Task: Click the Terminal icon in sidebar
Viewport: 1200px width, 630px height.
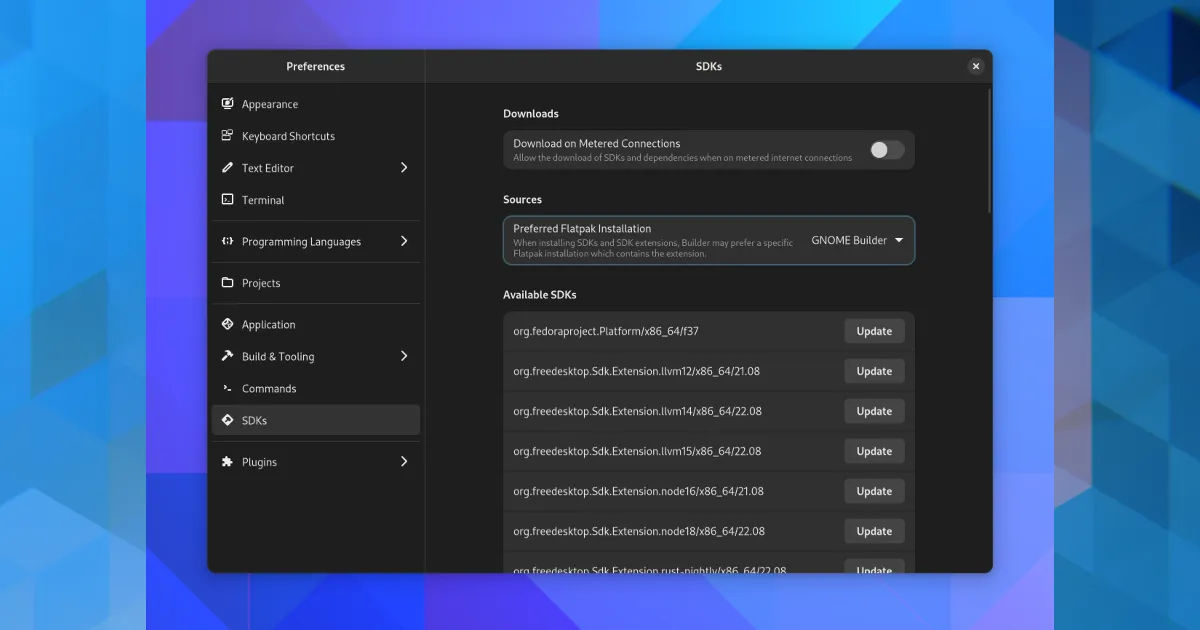Action: 228,200
